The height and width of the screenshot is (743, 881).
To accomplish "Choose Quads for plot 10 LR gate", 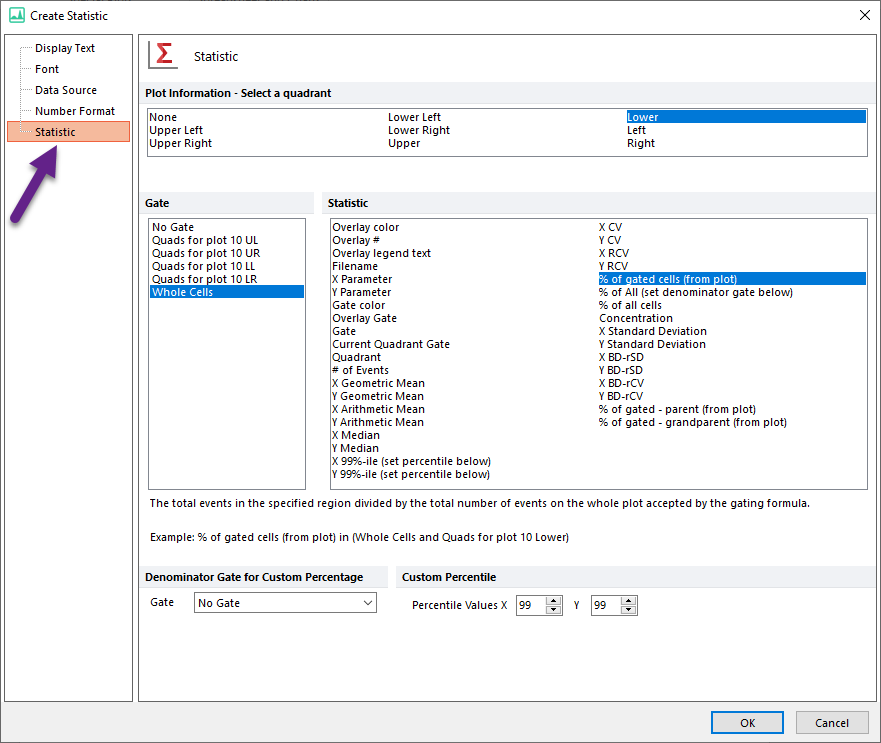I will pos(205,279).
